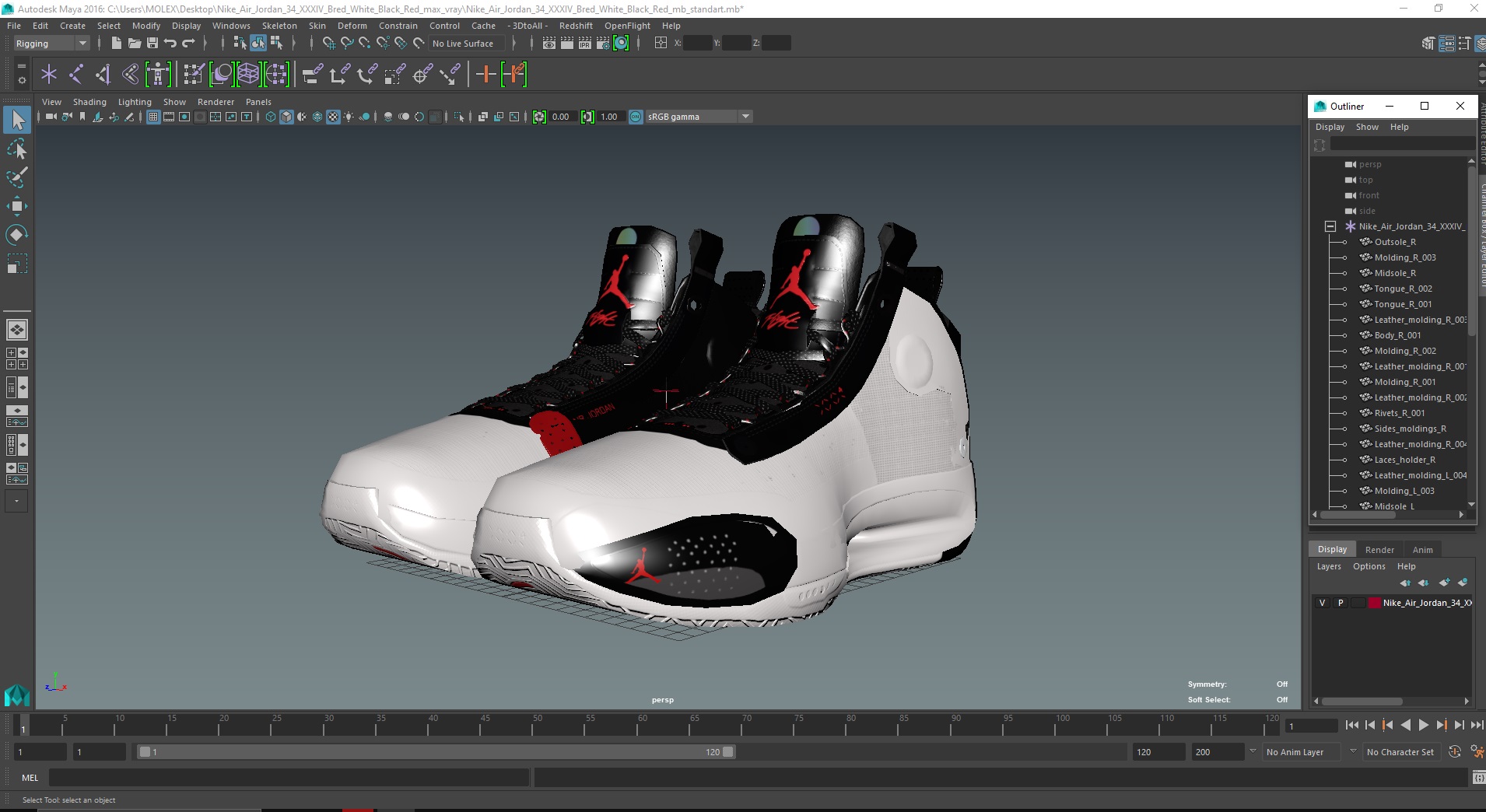The image size is (1486, 812).
Task: Toggle use all lights in viewport
Action: click(349, 117)
